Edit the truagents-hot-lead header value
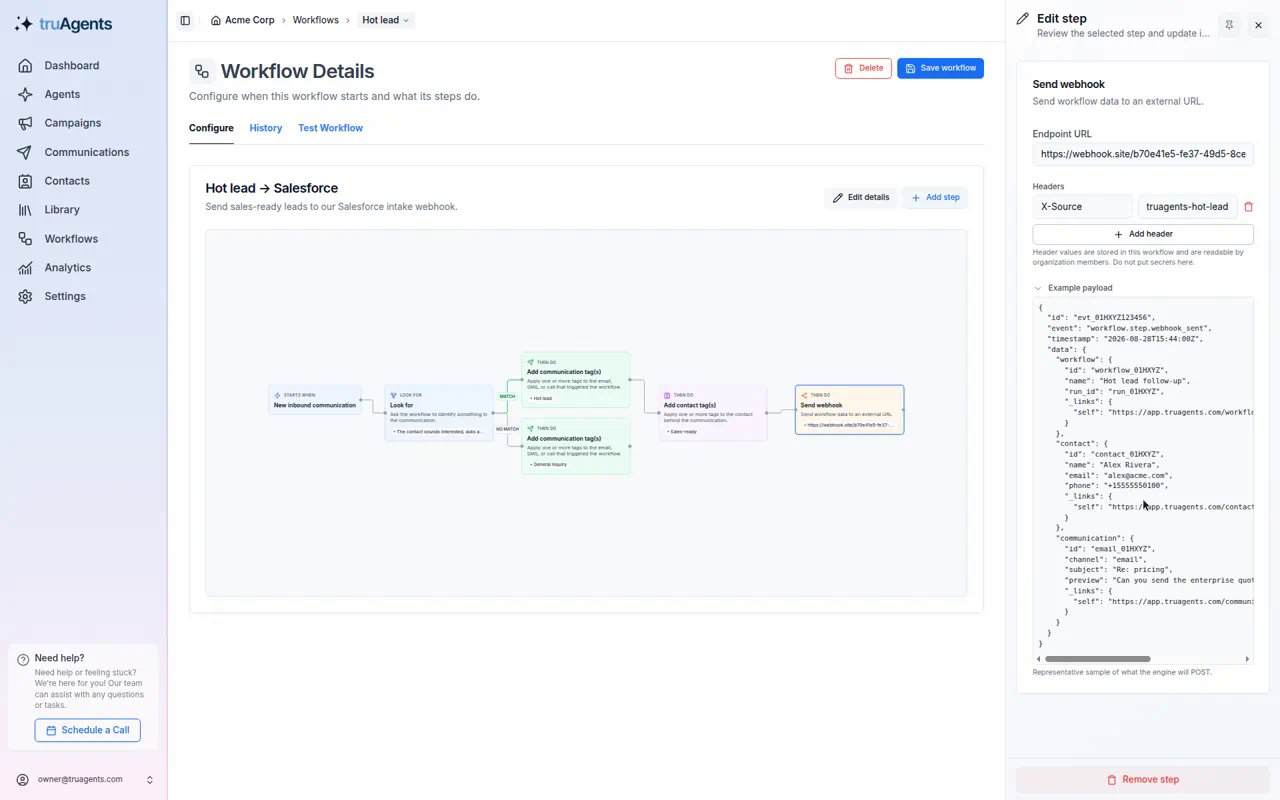The image size is (1280, 800). tap(1188, 207)
